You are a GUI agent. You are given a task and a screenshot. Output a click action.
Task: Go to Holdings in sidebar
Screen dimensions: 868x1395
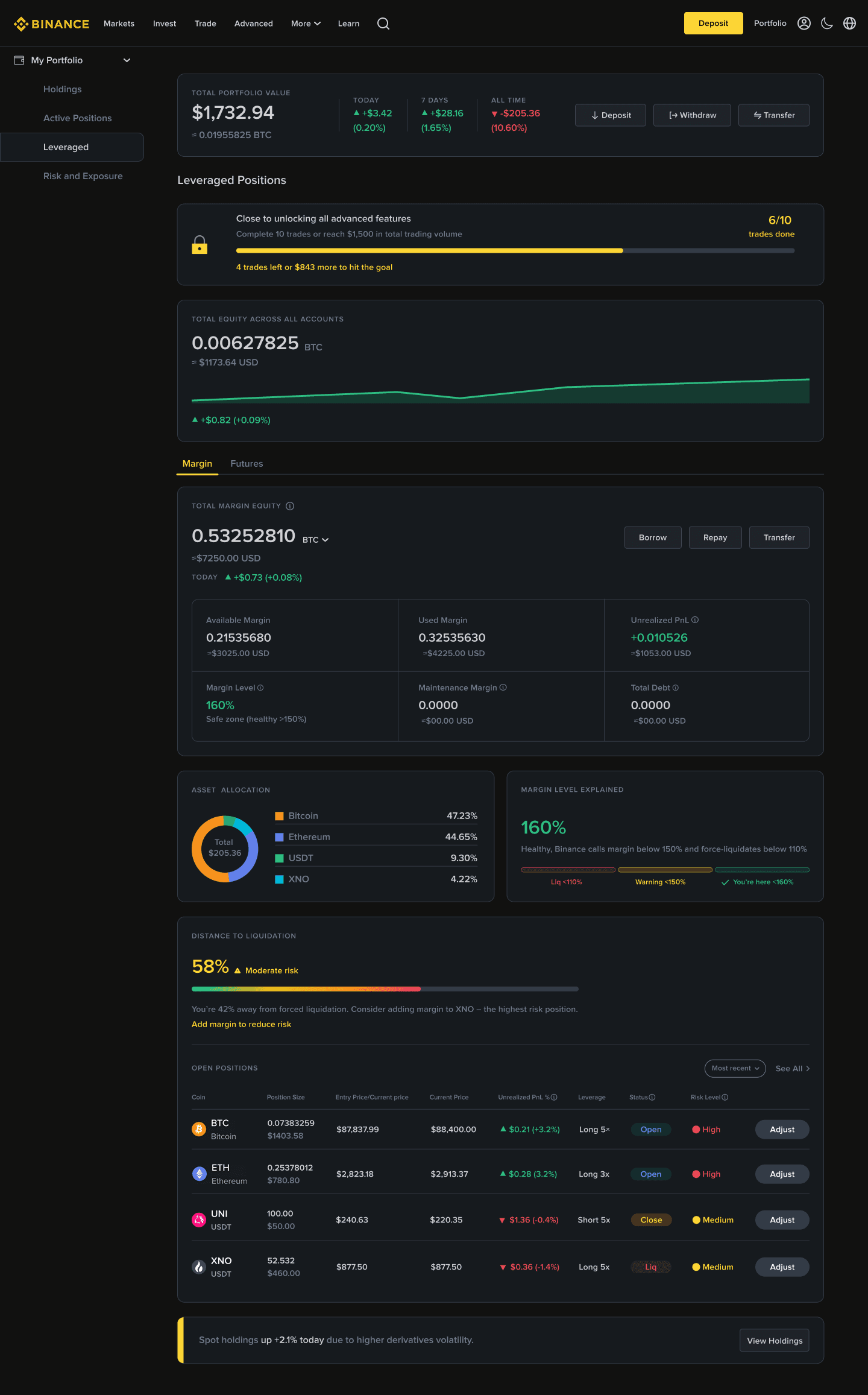coord(63,89)
